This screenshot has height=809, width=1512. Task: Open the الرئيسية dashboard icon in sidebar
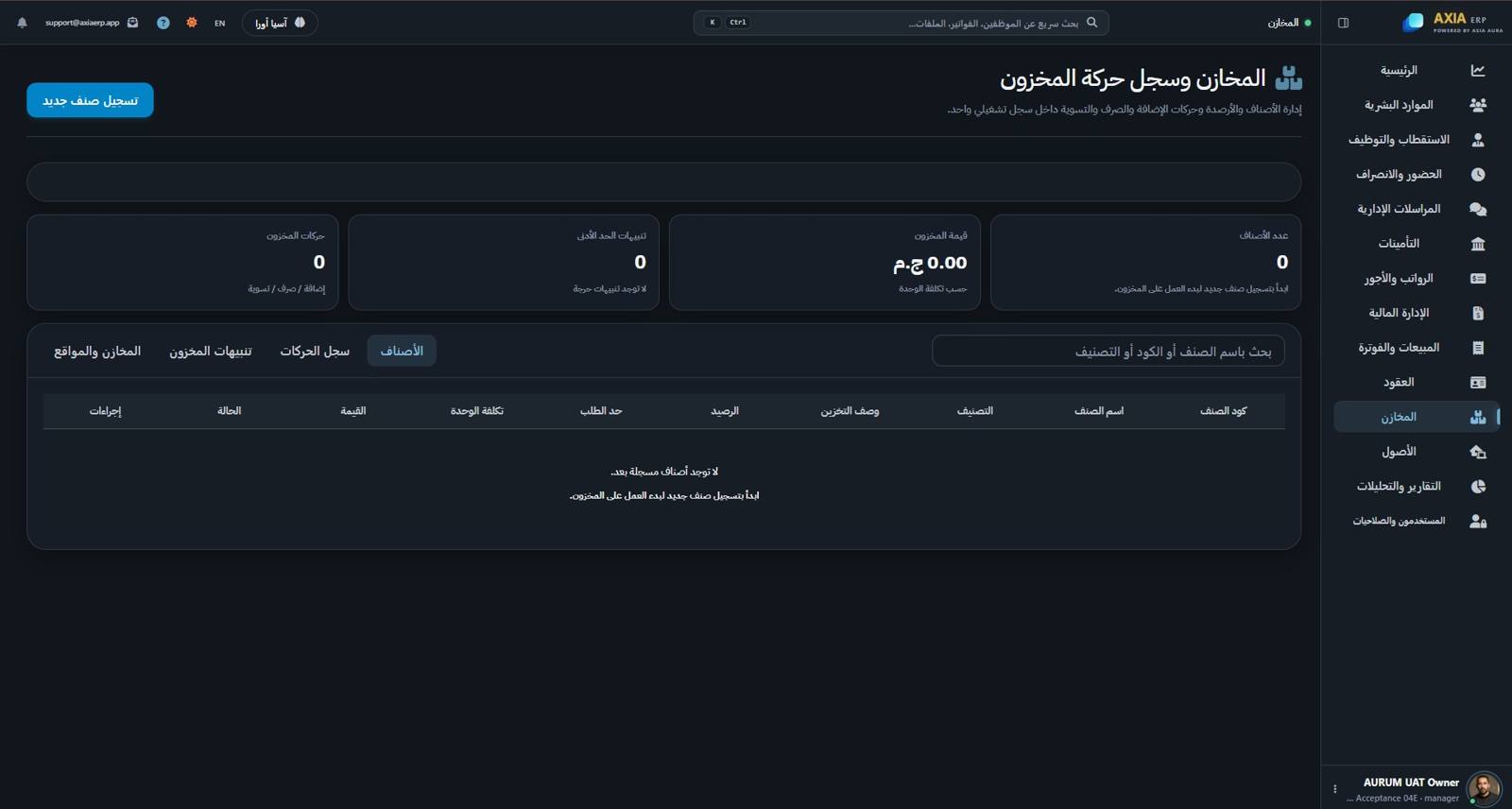[1478, 70]
